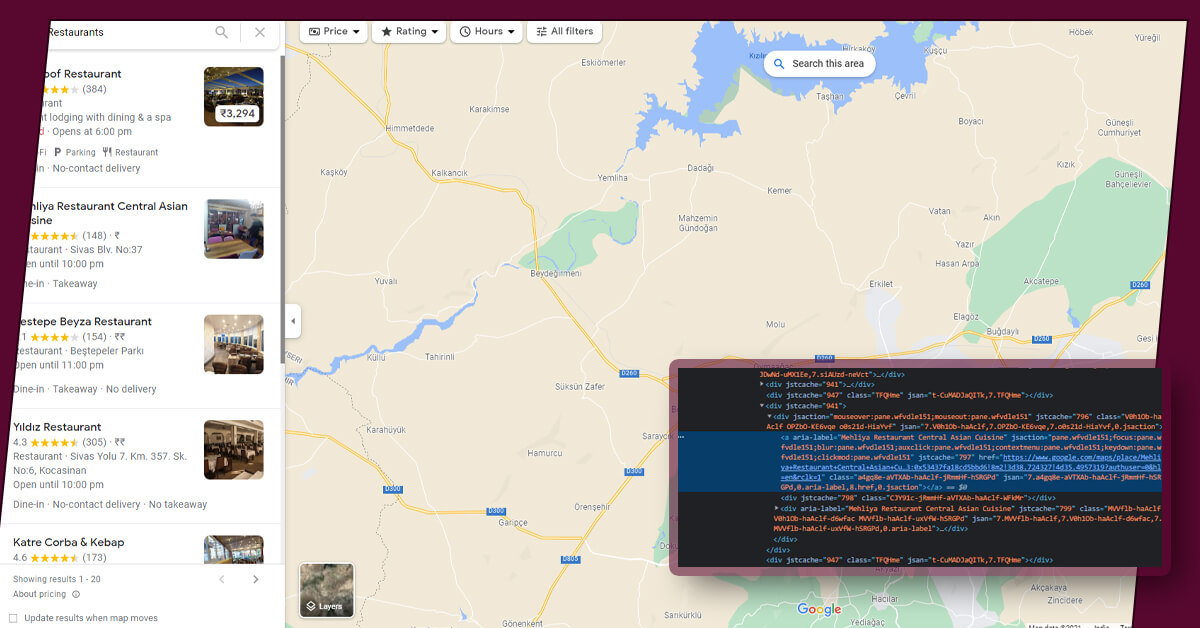Collapse the side panel with the arrow

coord(293,321)
